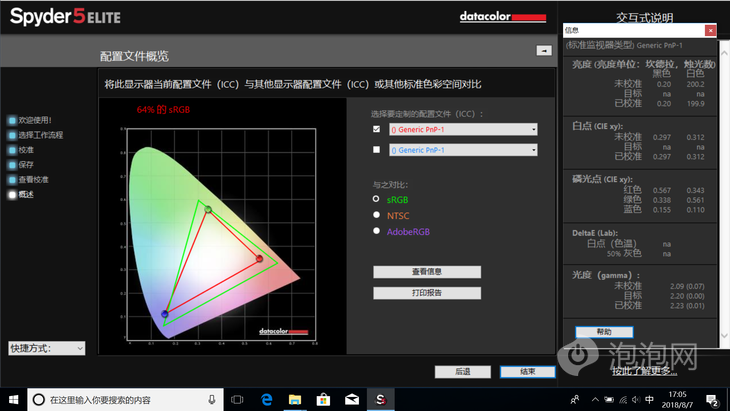
Task: Select the NTSC comparison radio button
Action: [x=376, y=215]
